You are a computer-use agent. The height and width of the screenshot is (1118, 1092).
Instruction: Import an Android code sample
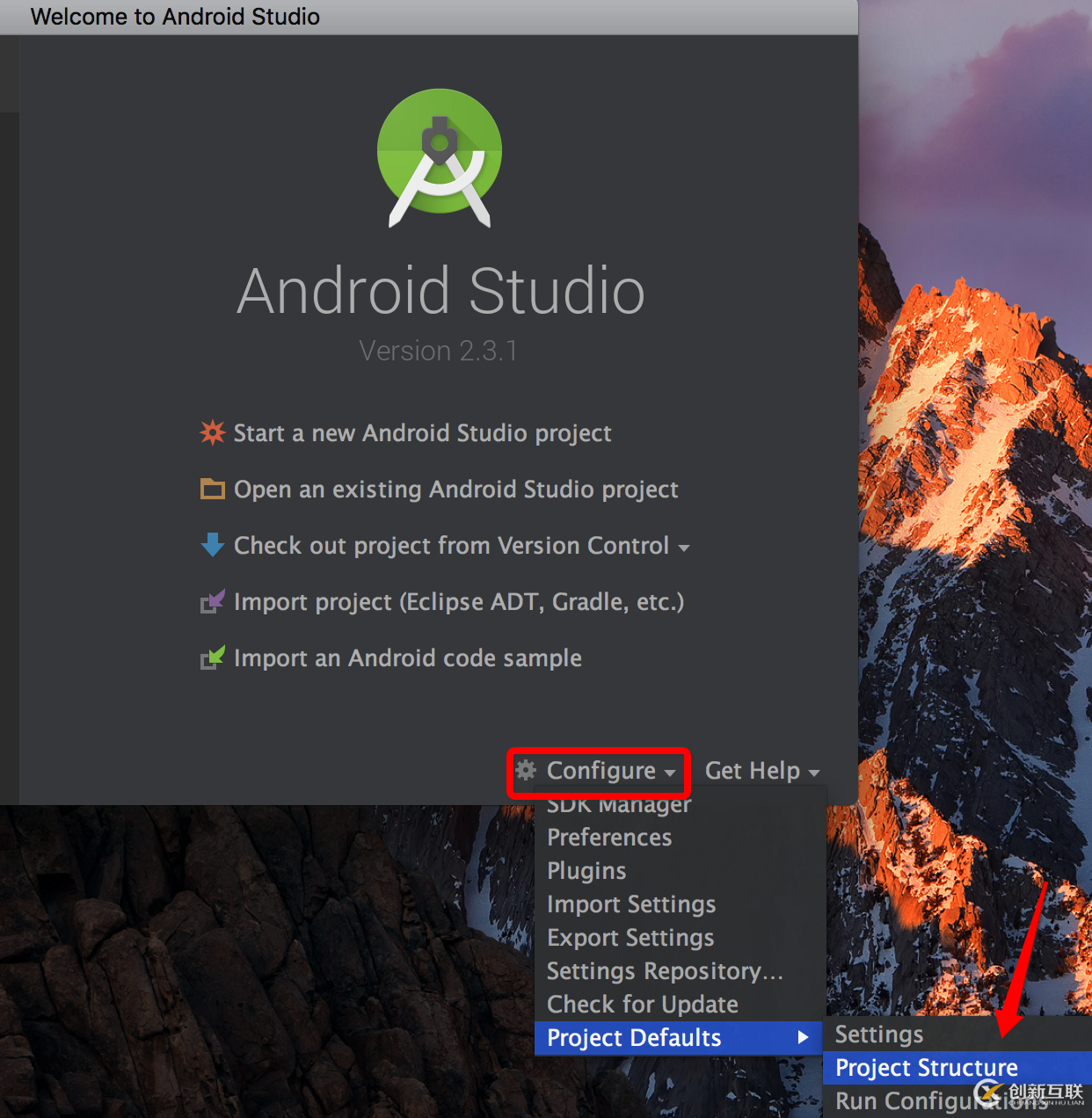tap(407, 658)
